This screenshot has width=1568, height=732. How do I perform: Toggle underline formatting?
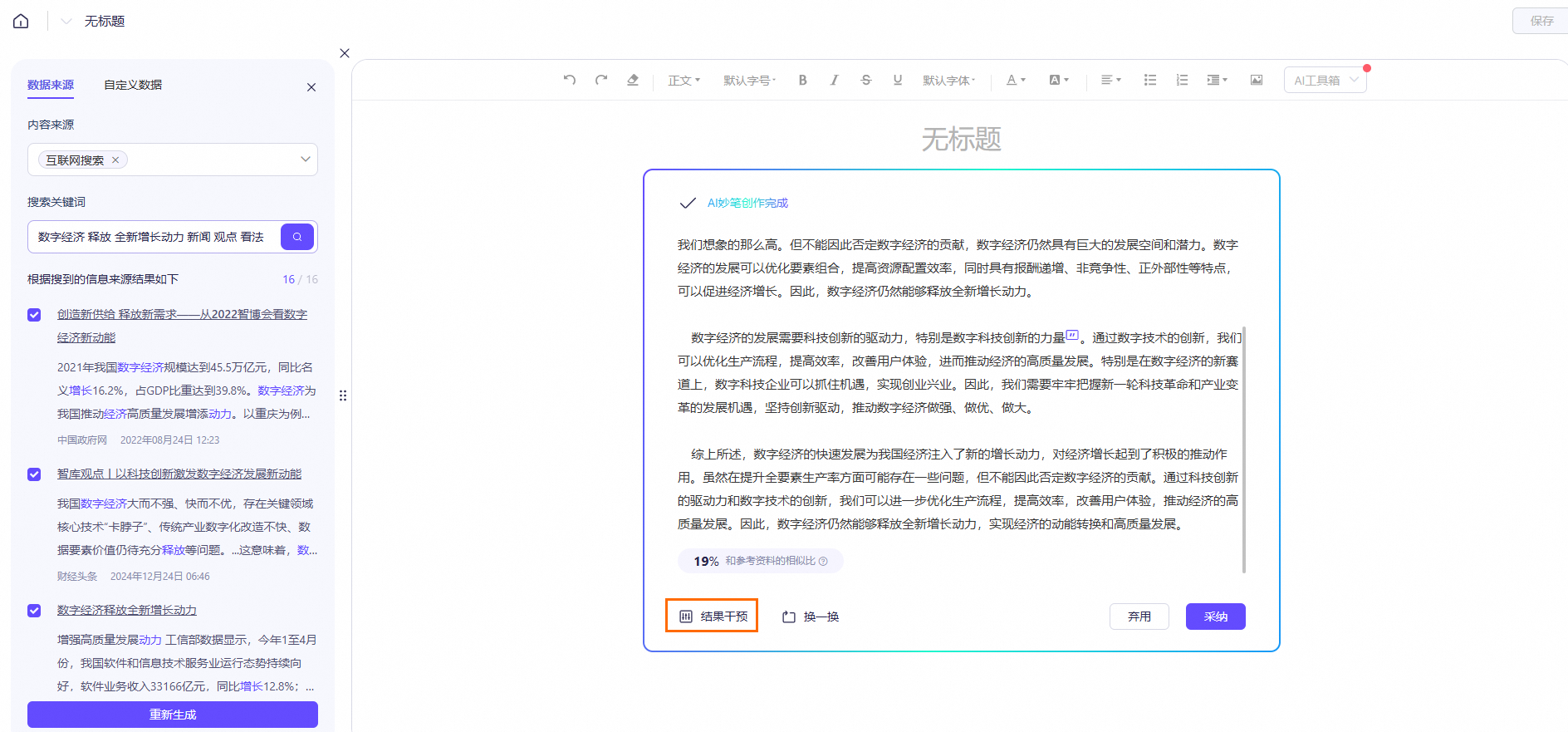(x=898, y=80)
